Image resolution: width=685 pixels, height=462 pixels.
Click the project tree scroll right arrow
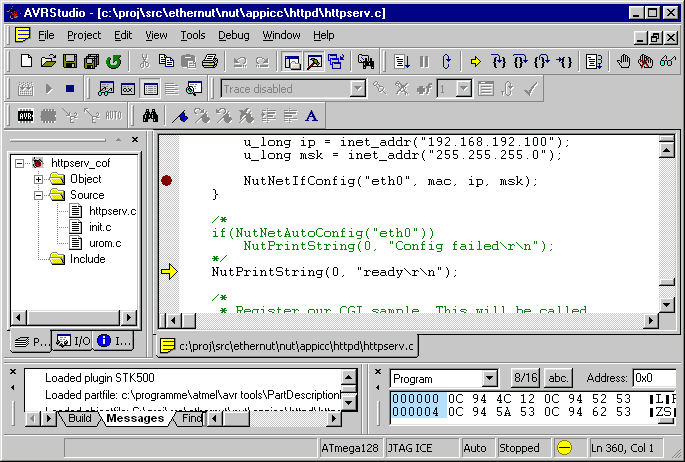tap(128, 317)
